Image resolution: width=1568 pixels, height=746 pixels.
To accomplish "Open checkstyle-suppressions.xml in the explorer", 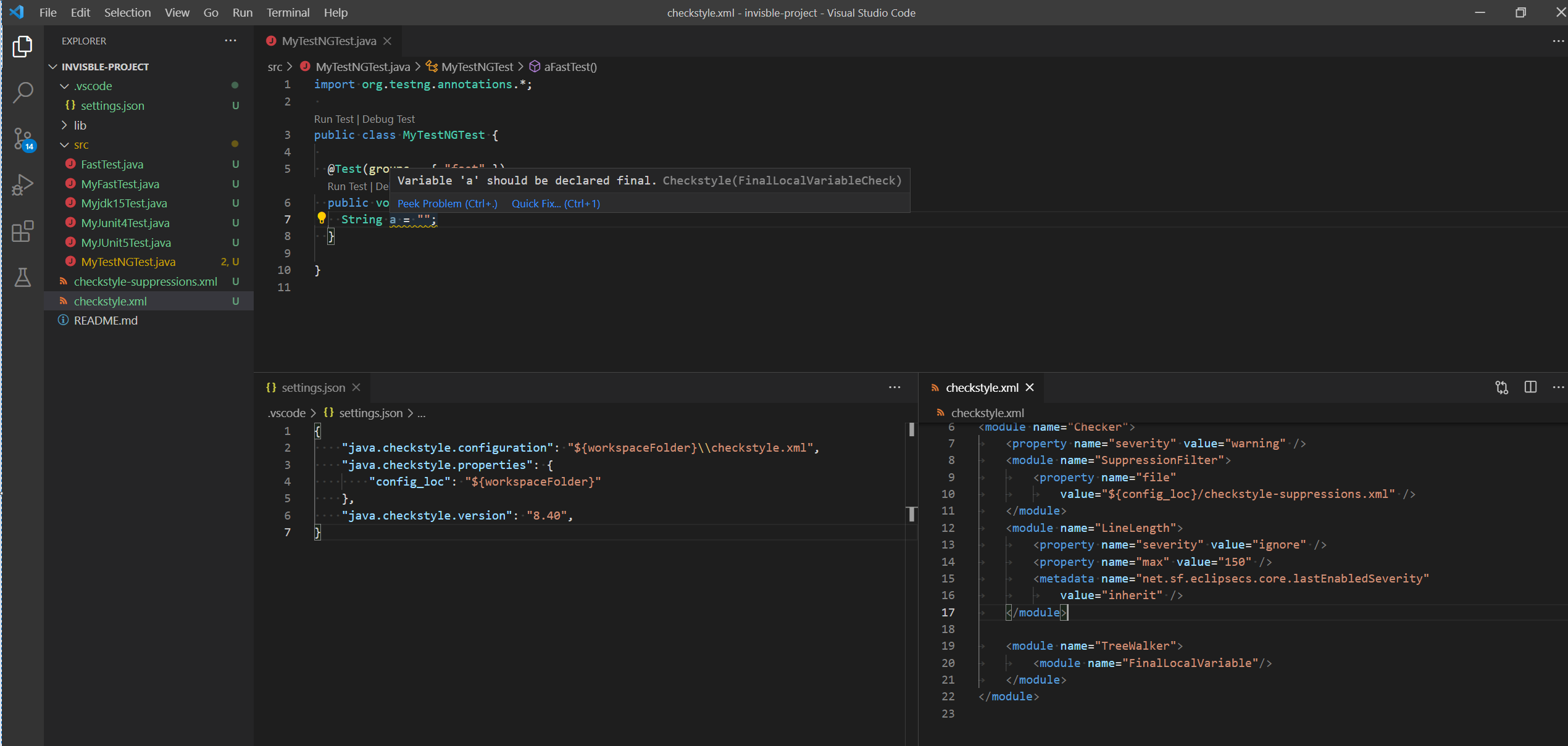I will point(145,281).
